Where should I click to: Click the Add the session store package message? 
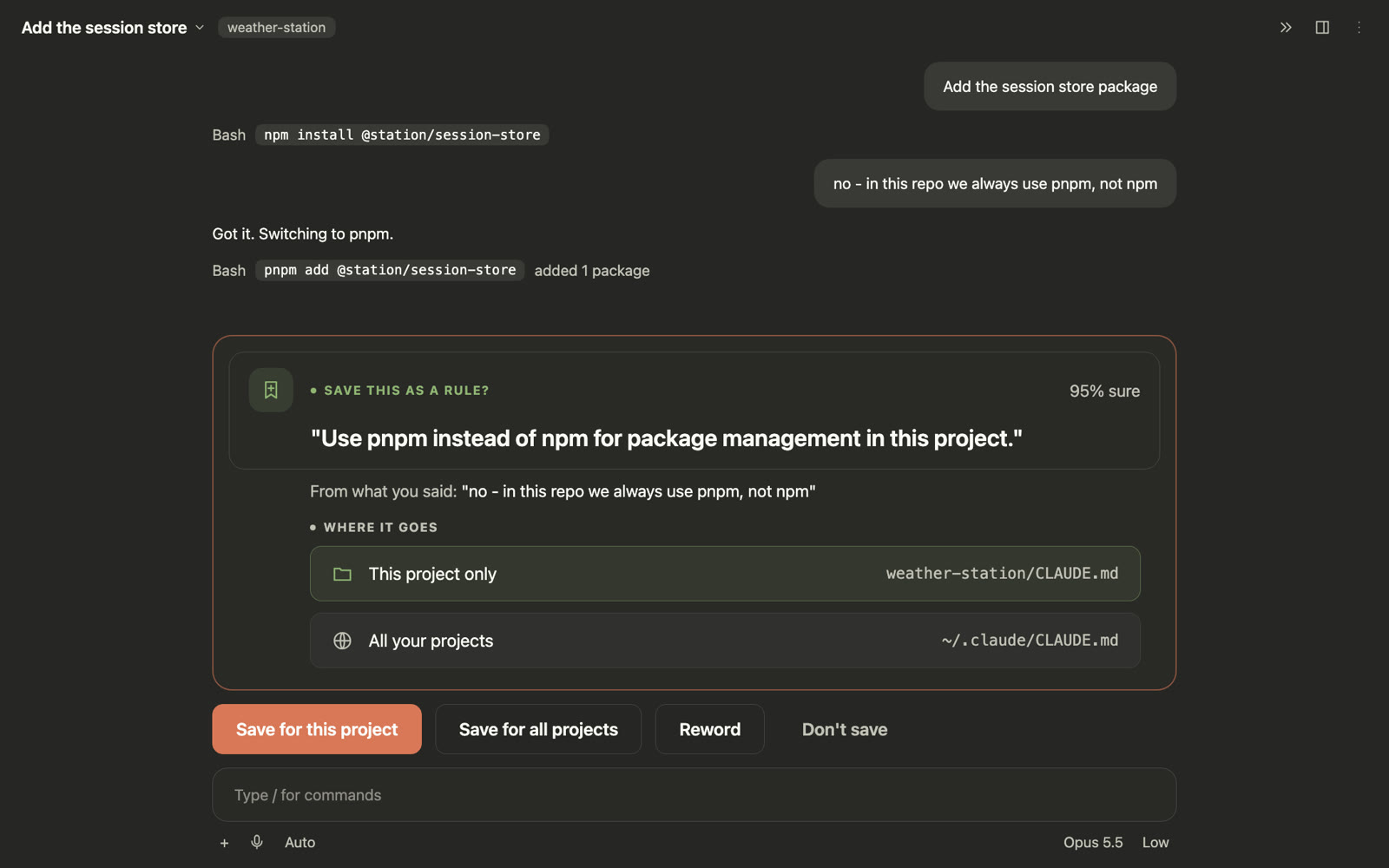pyautogui.click(x=1050, y=86)
